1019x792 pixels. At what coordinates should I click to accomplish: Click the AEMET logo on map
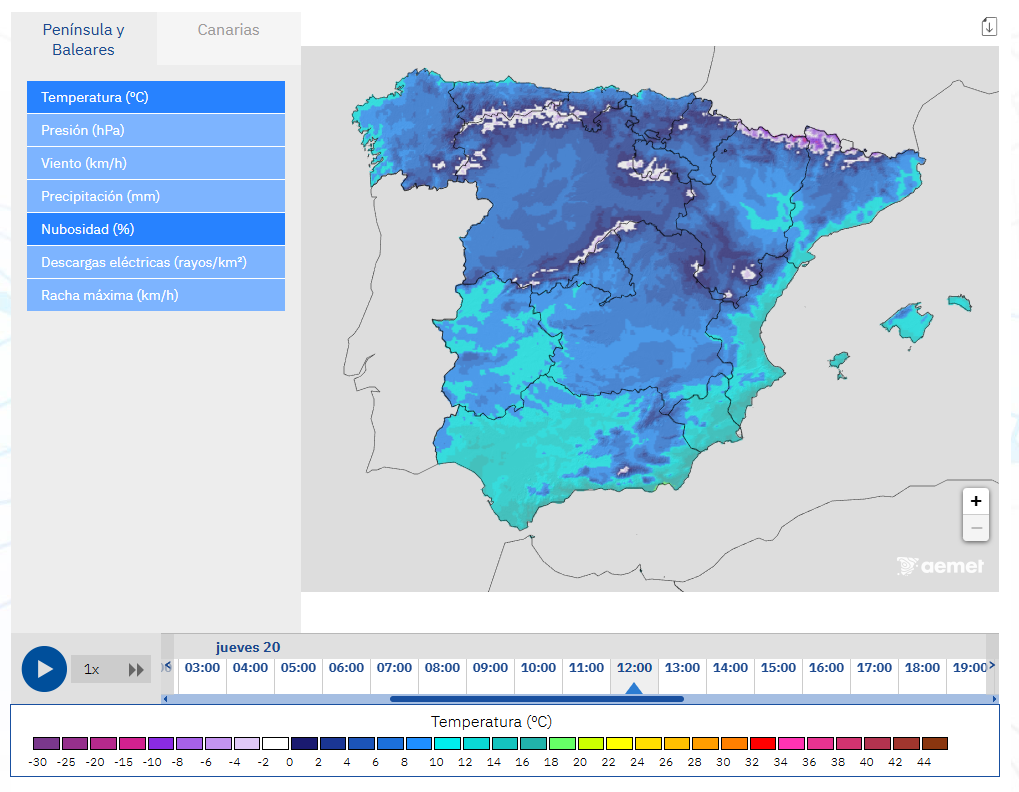click(940, 566)
